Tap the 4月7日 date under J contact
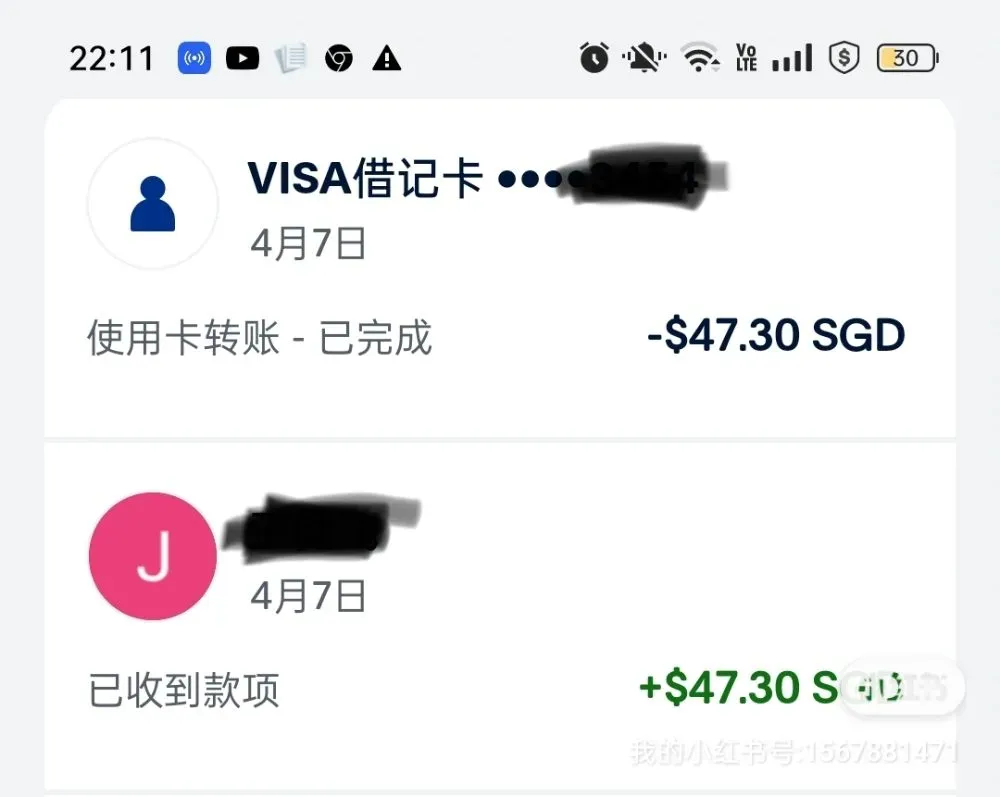Image resolution: width=1000 pixels, height=797 pixels. [309, 596]
